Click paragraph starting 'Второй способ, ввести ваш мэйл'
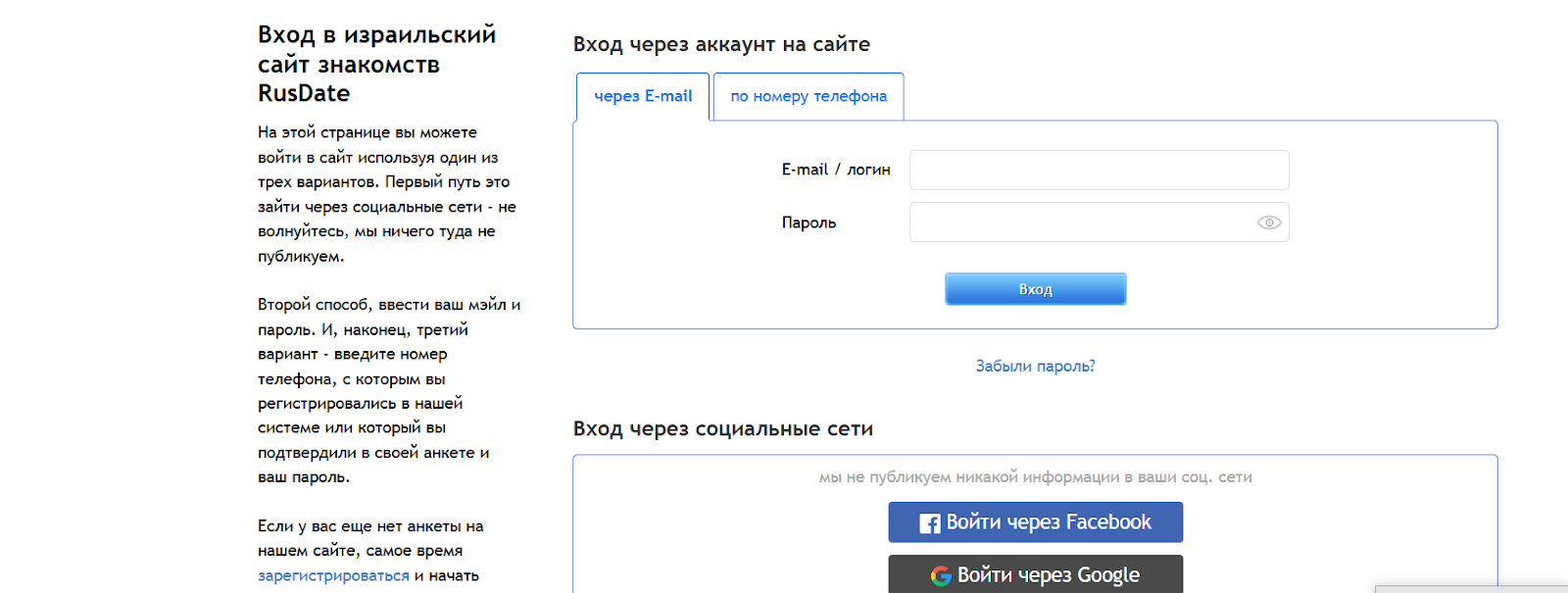 pyautogui.click(x=389, y=391)
